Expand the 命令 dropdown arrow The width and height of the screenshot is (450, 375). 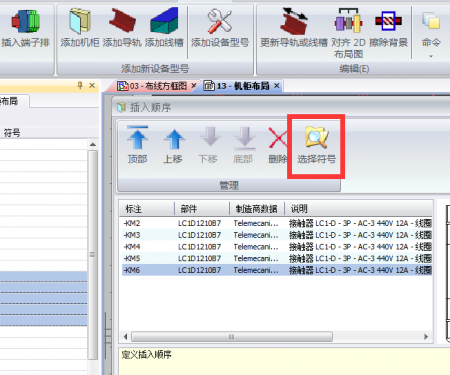click(x=431, y=56)
